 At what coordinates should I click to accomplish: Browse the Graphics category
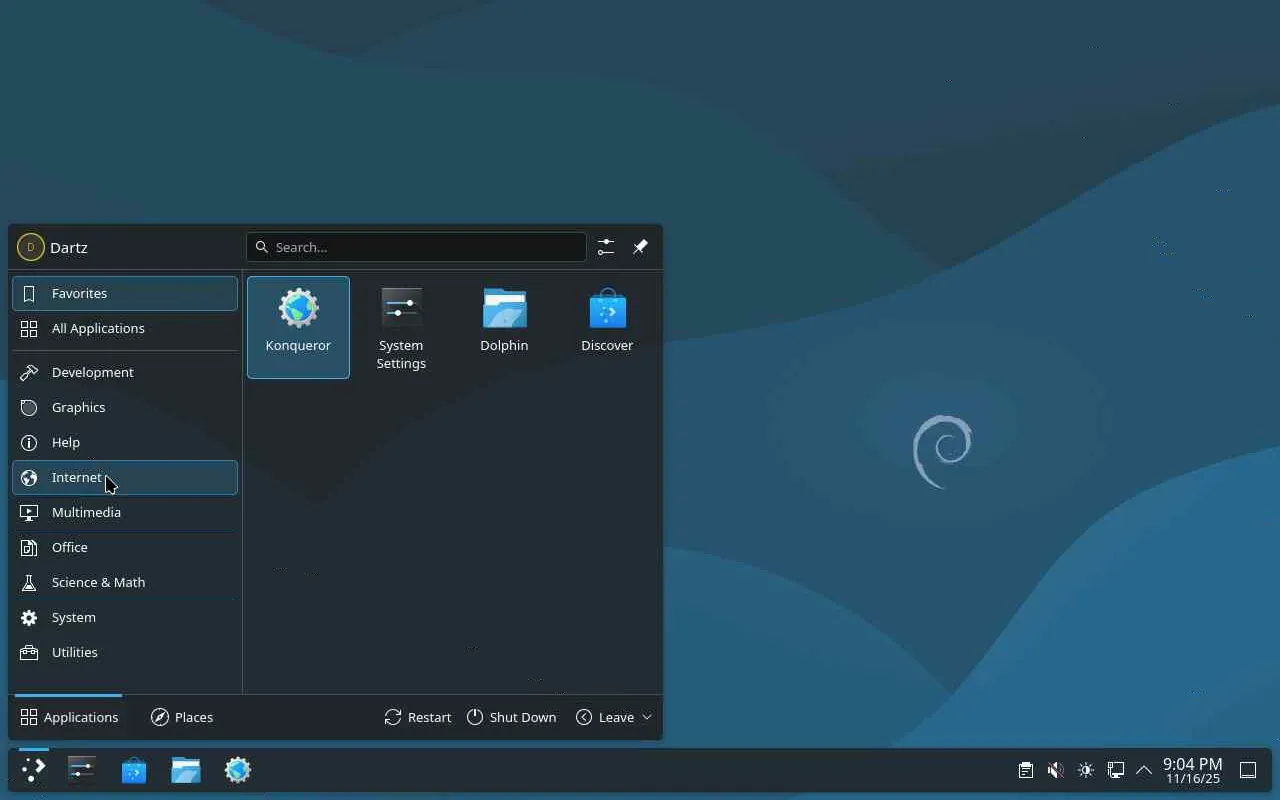click(125, 407)
